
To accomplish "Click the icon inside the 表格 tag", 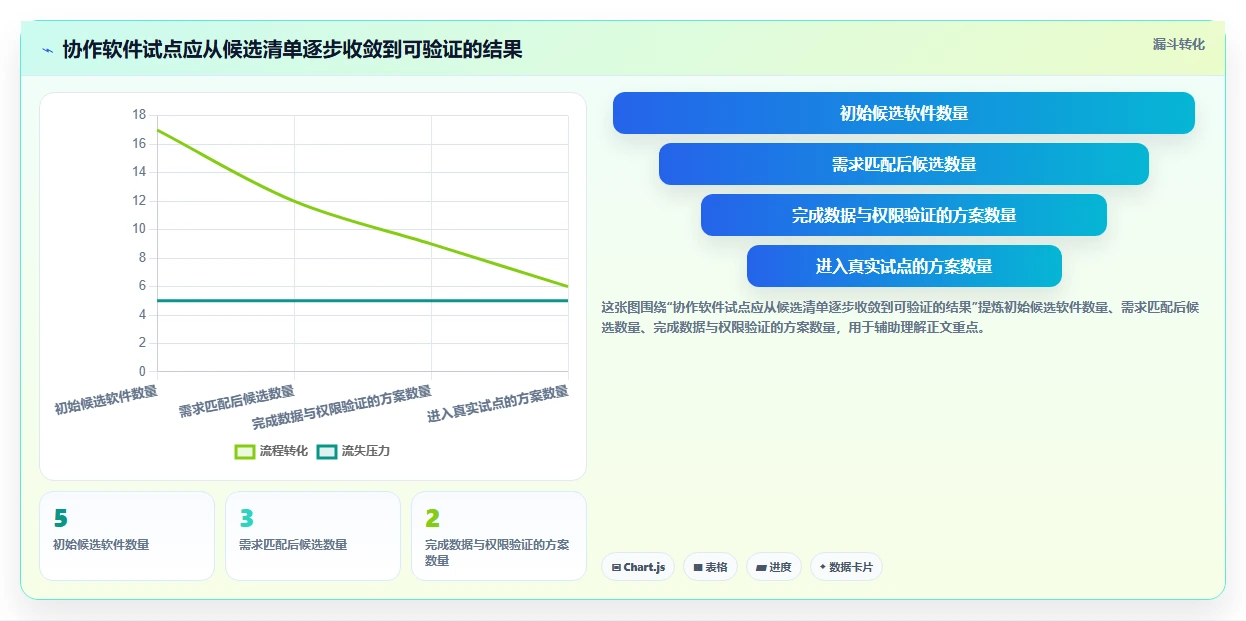I will [x=698, y=568].
